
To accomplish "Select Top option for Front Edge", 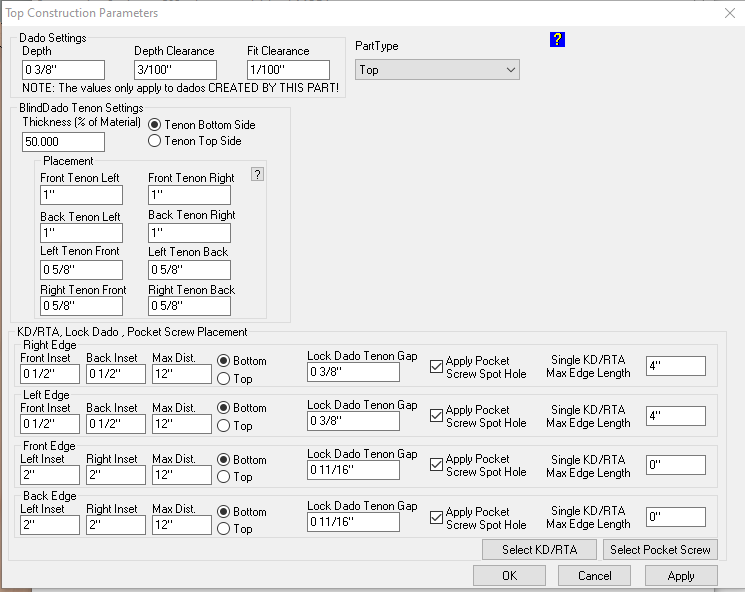I will point(223,477).
